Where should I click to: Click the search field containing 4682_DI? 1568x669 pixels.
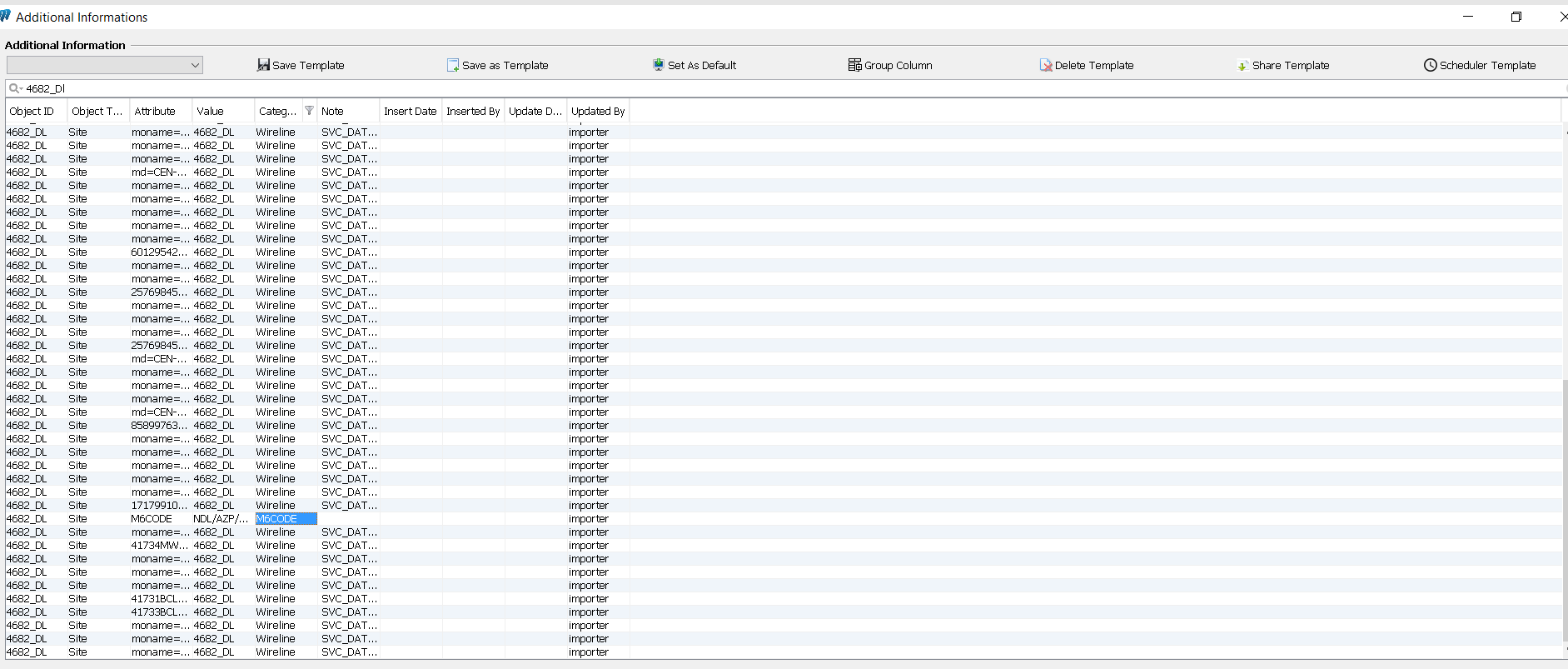tap(749, 88)
